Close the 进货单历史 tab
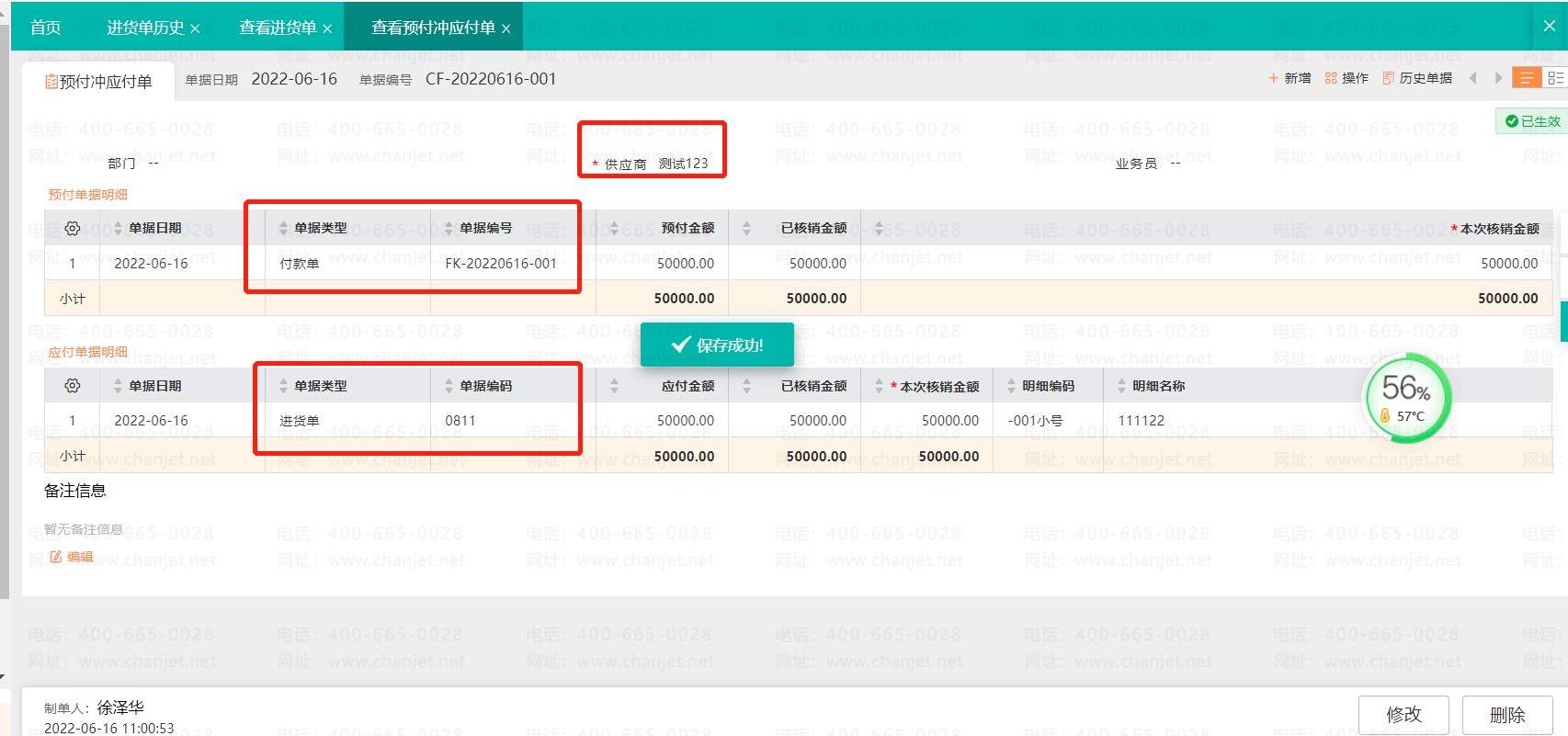Screen dimensions: 1568x736 coord(195,29)
